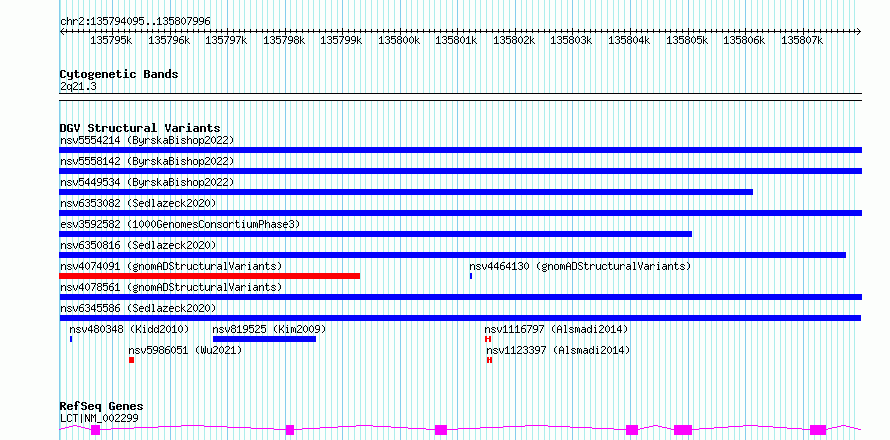Screen dimensions: 890x440
Task: Click the red square nsv5986051 marker
Action: click(x=132, y=360)
